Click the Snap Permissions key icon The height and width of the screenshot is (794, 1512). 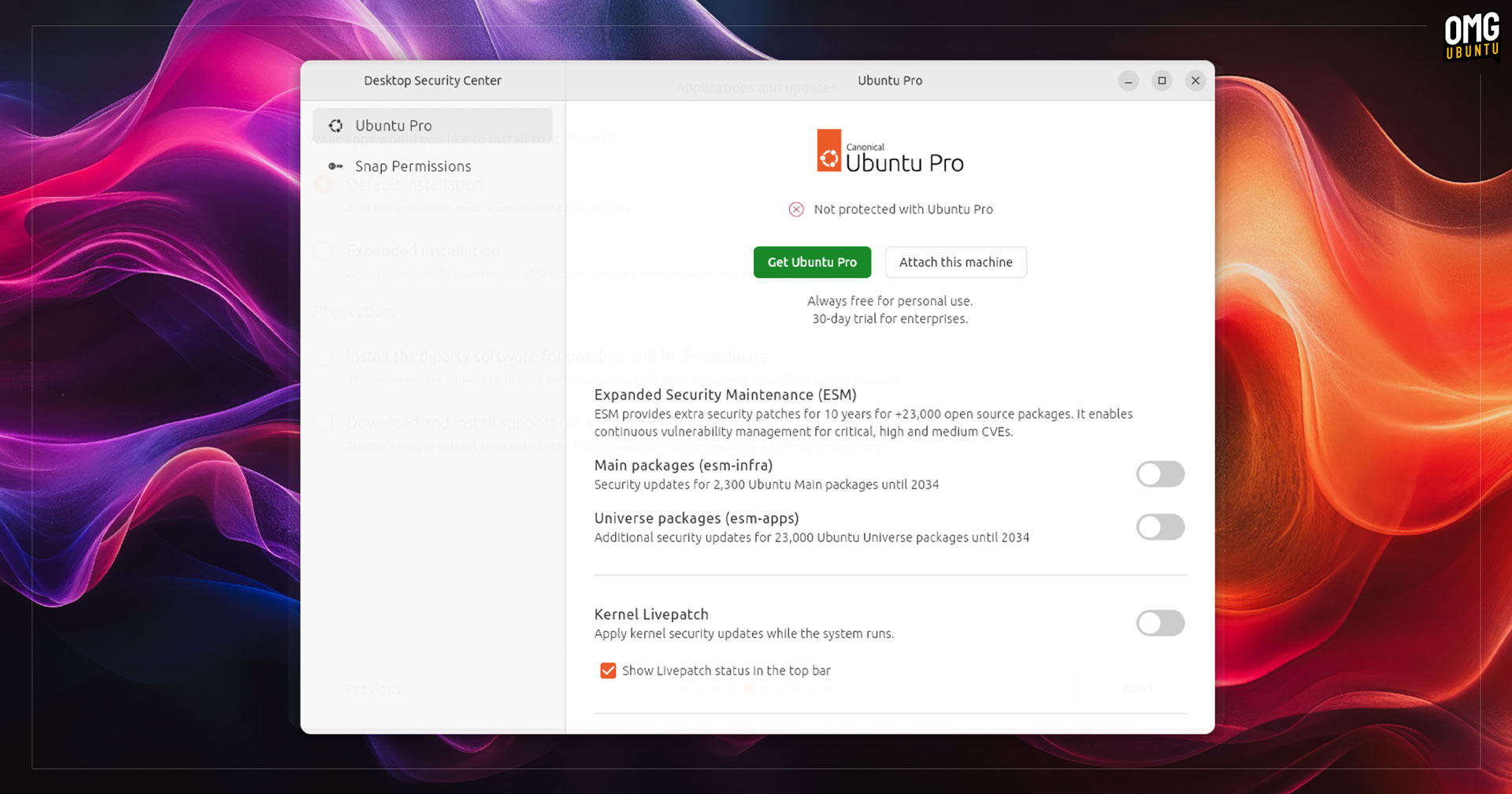pyautogui.click(x=335, y=166)
